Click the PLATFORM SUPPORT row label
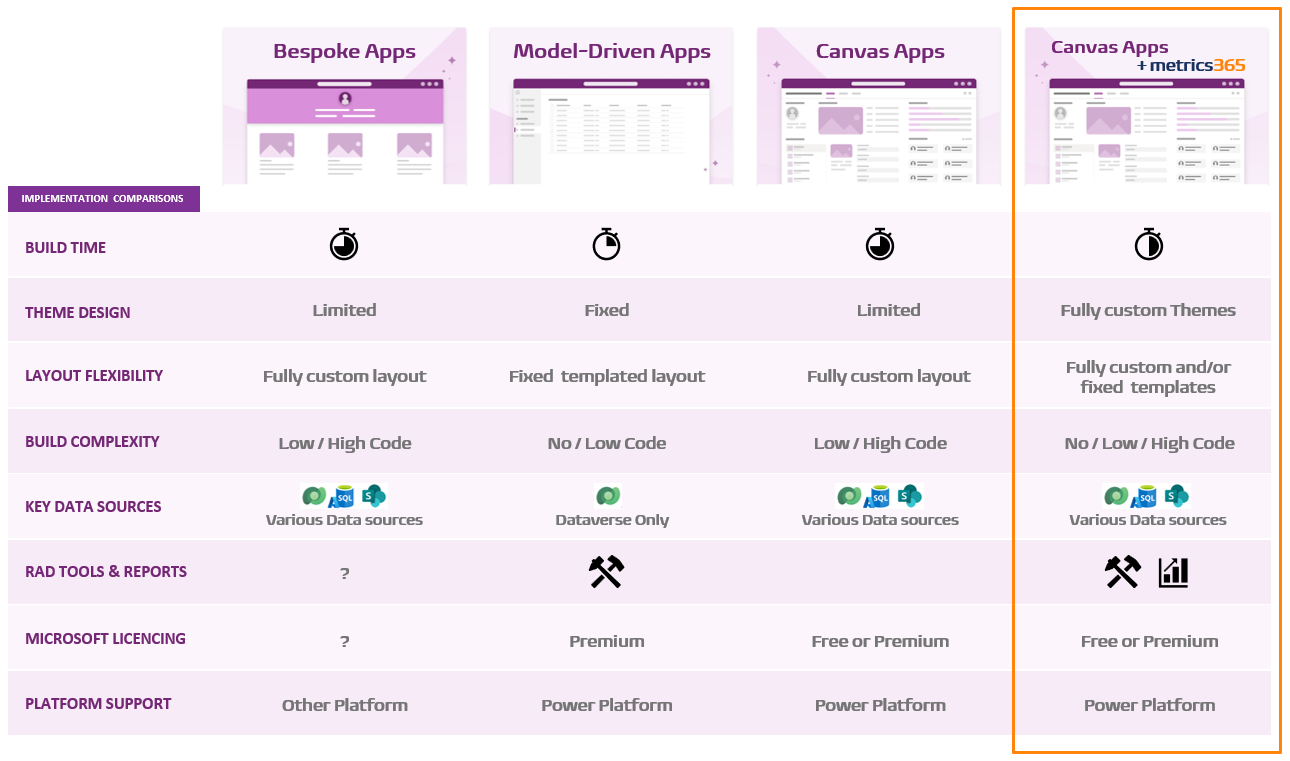Image resolution: width=1290 pixels, height=761 pixels. (98, 703)
